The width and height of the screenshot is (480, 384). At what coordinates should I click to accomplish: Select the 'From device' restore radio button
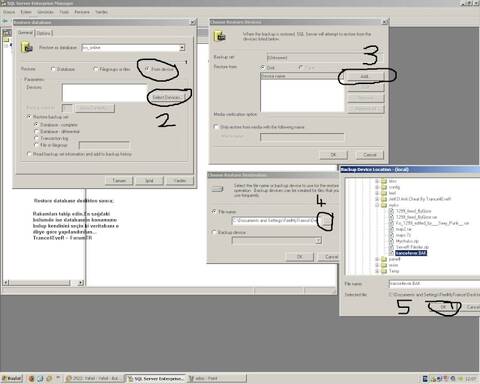[x=147, y=69]
